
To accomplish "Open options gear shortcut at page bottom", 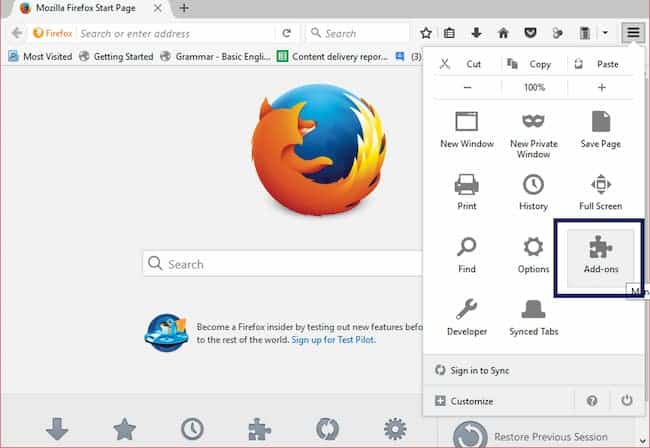I will point(395,429).
